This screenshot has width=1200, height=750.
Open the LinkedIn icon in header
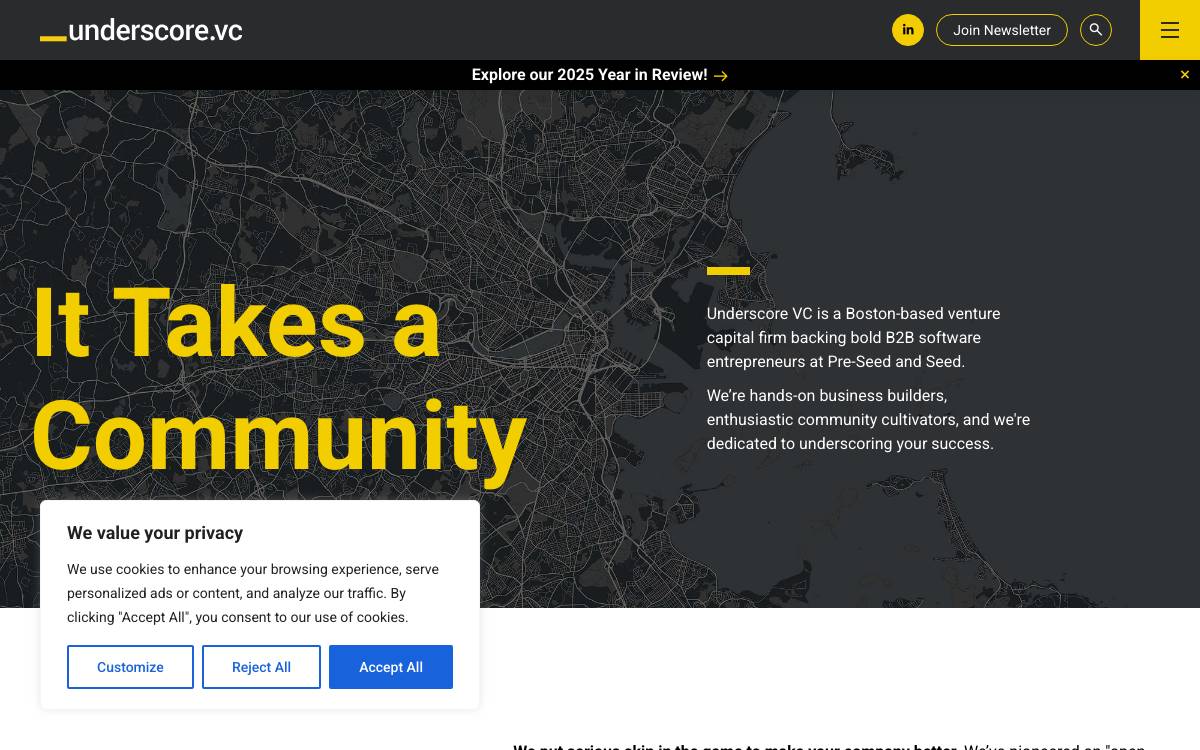click(x=908, y=30)
